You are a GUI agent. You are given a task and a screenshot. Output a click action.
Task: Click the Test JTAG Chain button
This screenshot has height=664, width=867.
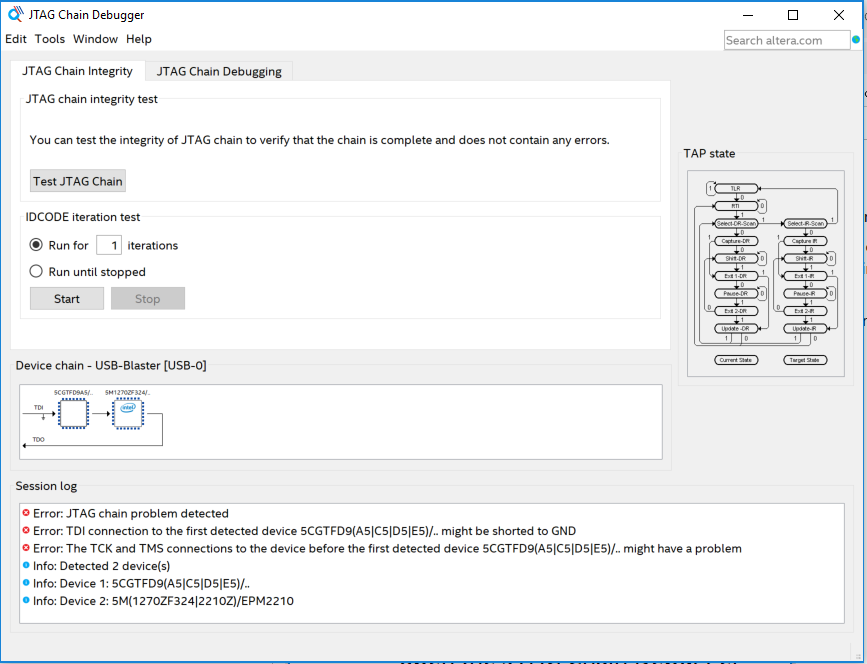(x=78, y=181)
